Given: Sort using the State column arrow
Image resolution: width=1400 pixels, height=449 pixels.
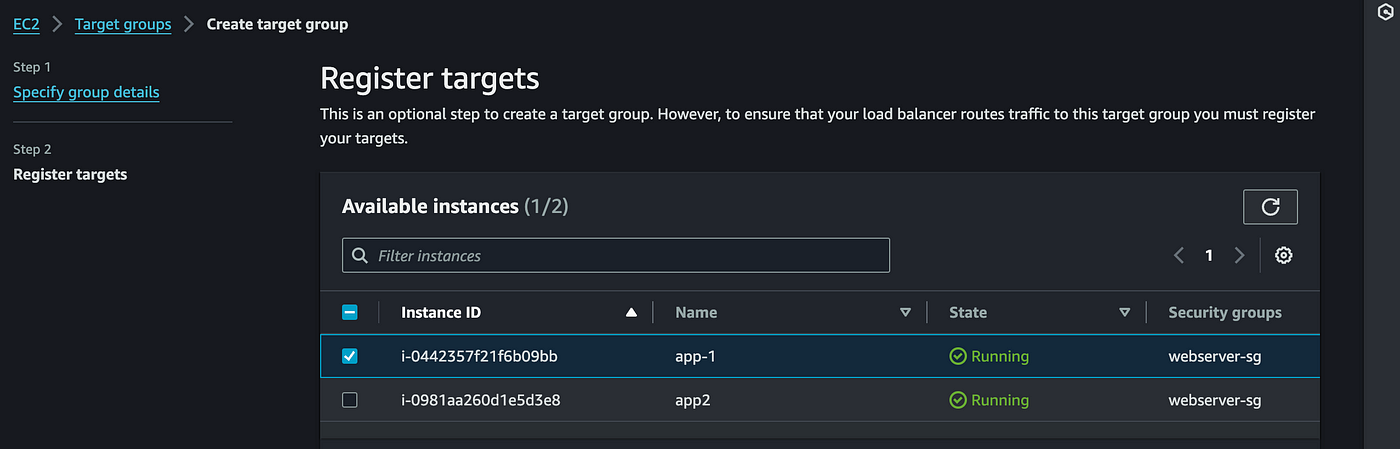Looking at the screenshot, I should click(x=1125, y=312).
